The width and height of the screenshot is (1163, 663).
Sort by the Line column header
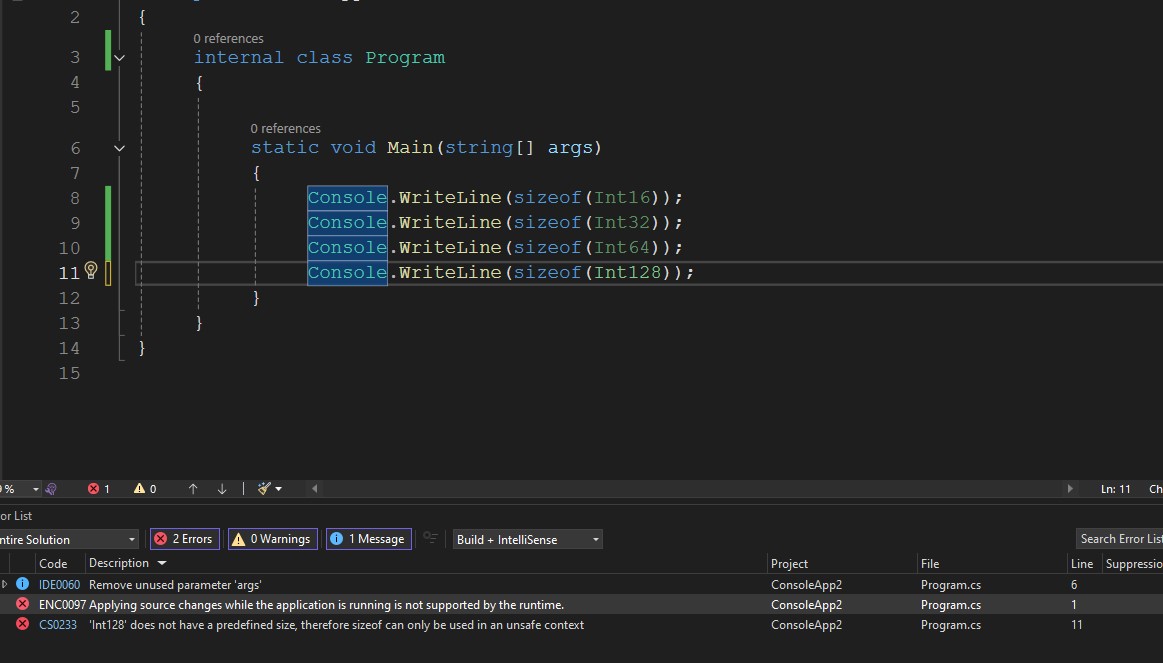pos(1081,564)
